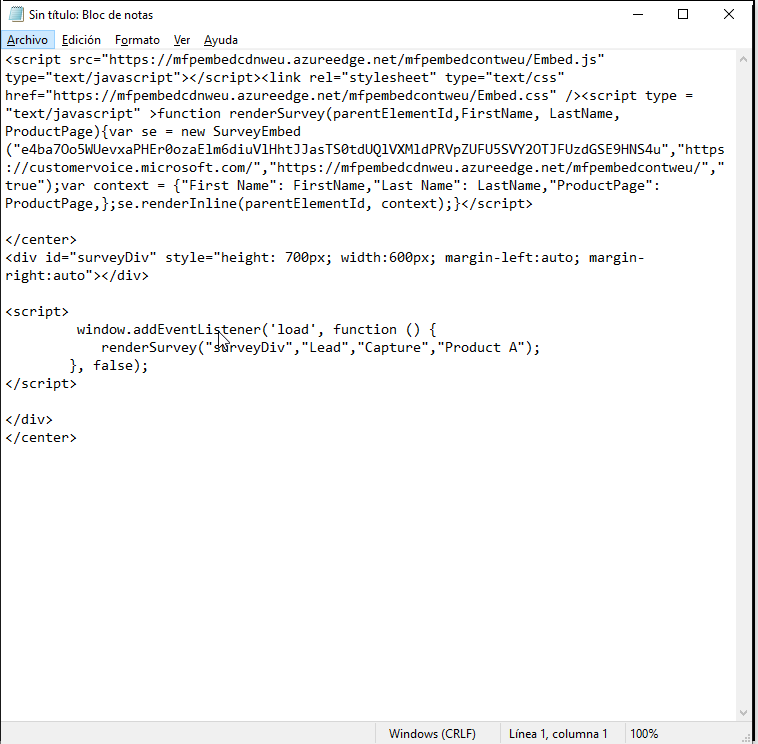Click the 'Windows (CRLF)' status bar entry
Image resolution: width=758 pixels, height=744 pixels.
tap(432, 733)
